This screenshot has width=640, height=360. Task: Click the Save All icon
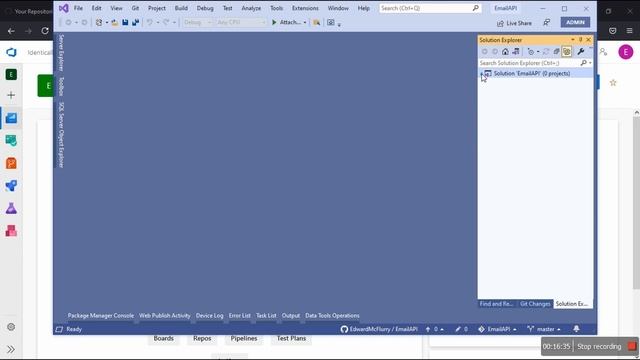click(x=135, y=22)
